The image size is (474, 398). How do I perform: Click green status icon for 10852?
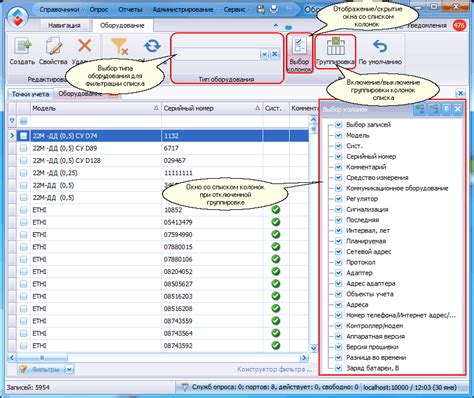[x=276, y=210]
